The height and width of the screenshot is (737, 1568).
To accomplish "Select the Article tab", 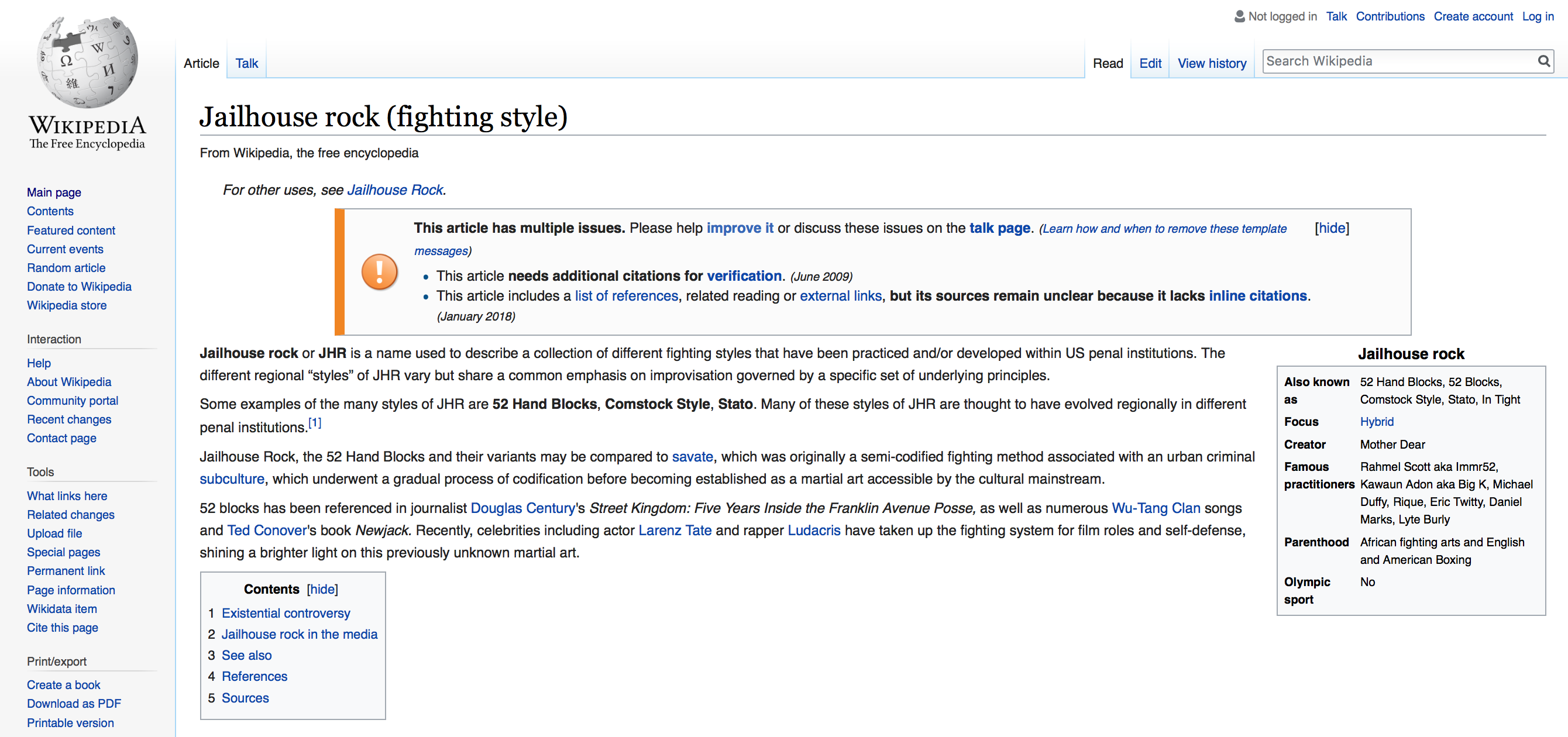I will tap(201, 63).
